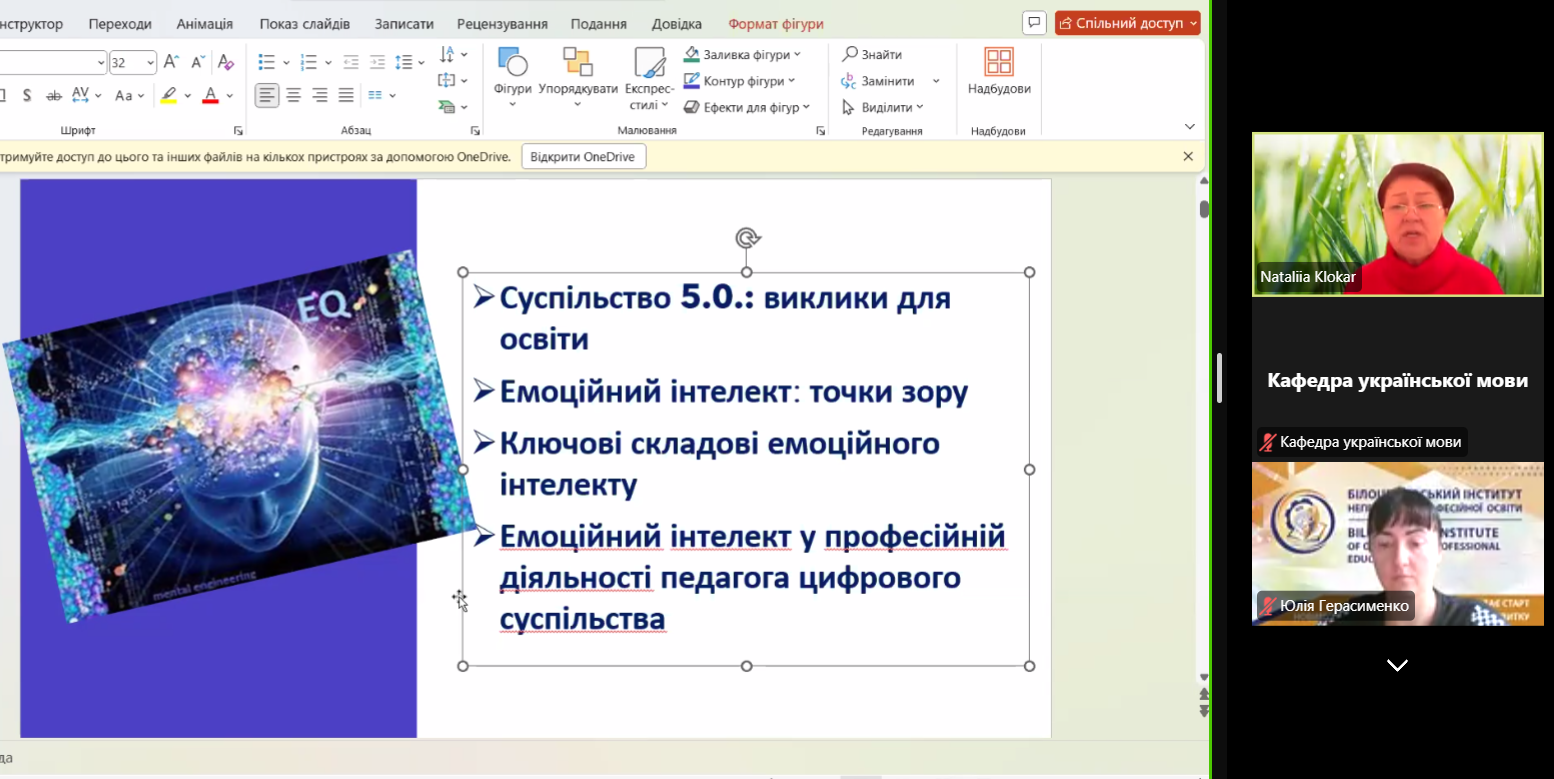Viewport: 1554px width, 779px height.
Task: Open the Надбудови add-ins button
Action: [x=998, y=70]
